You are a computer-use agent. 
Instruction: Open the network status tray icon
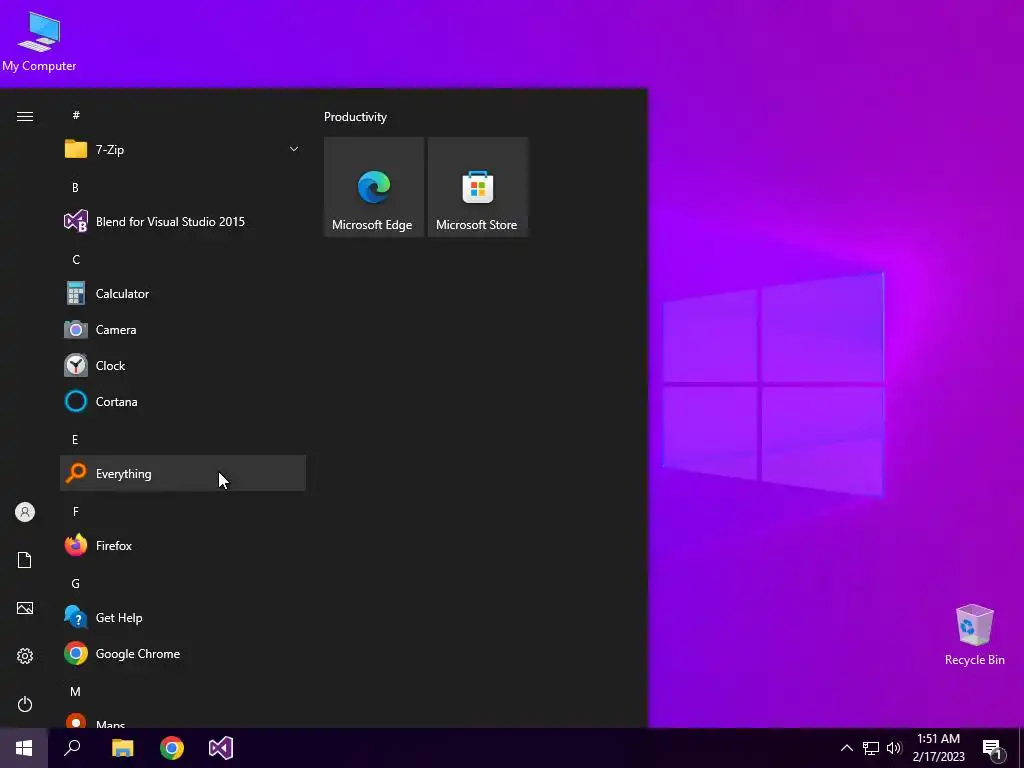click(x=871, y=748)
